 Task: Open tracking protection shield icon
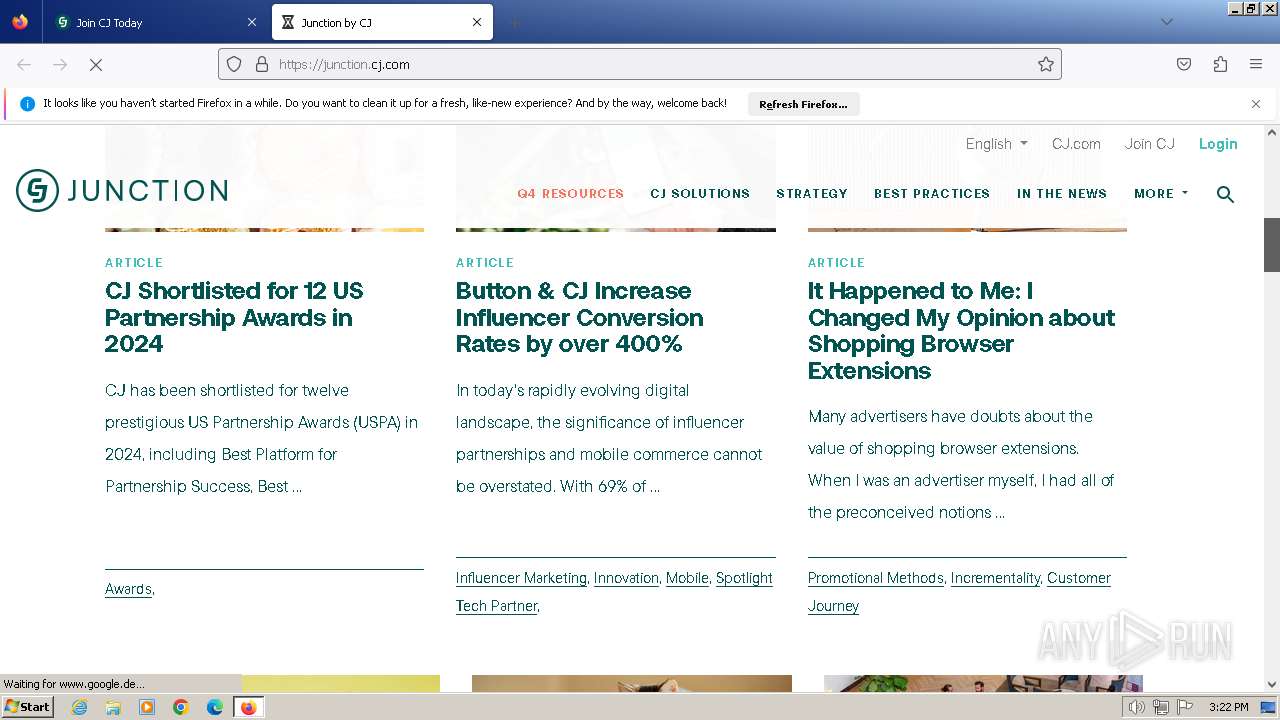234,64
